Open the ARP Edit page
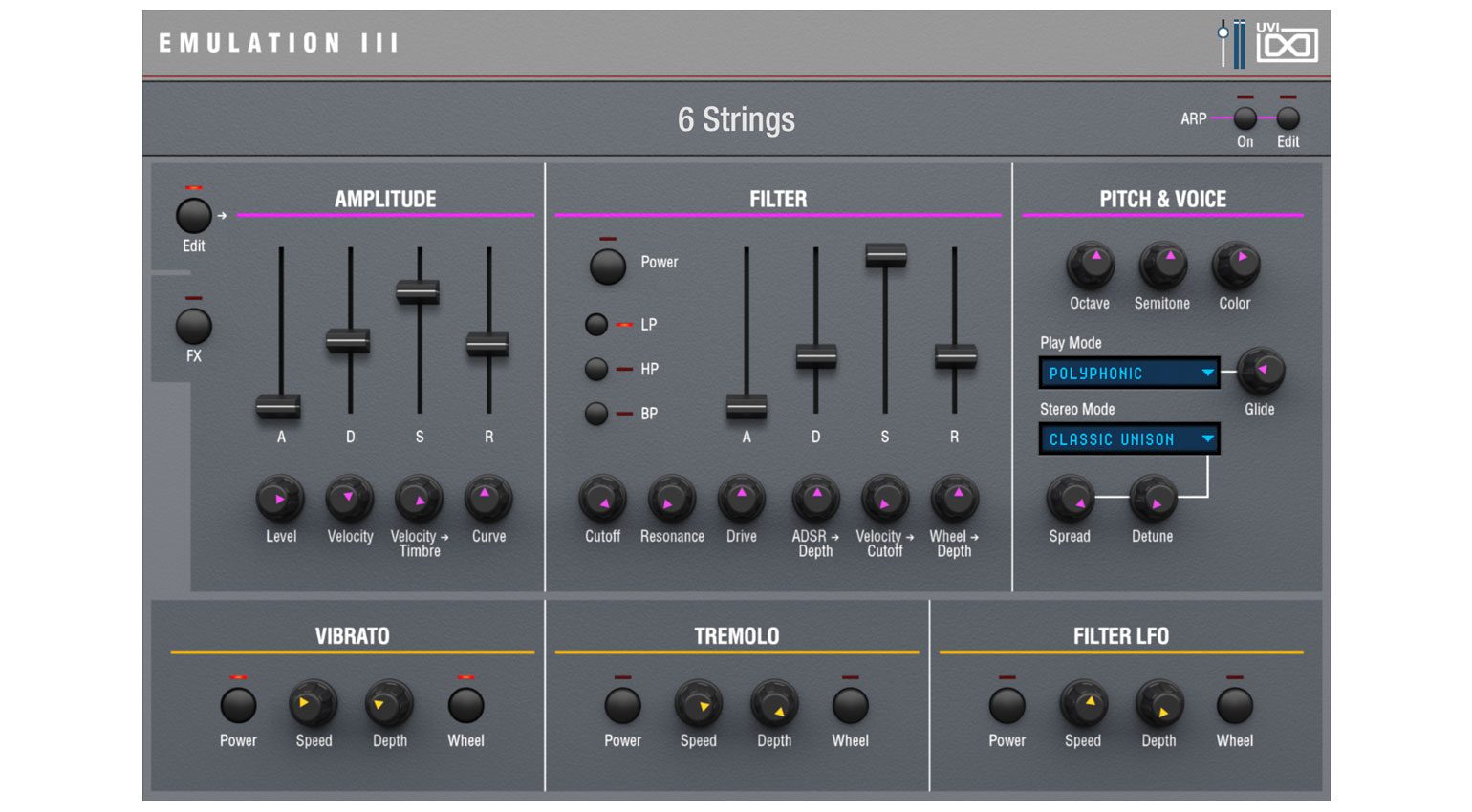The image size is (1472, 812). 1288,118
